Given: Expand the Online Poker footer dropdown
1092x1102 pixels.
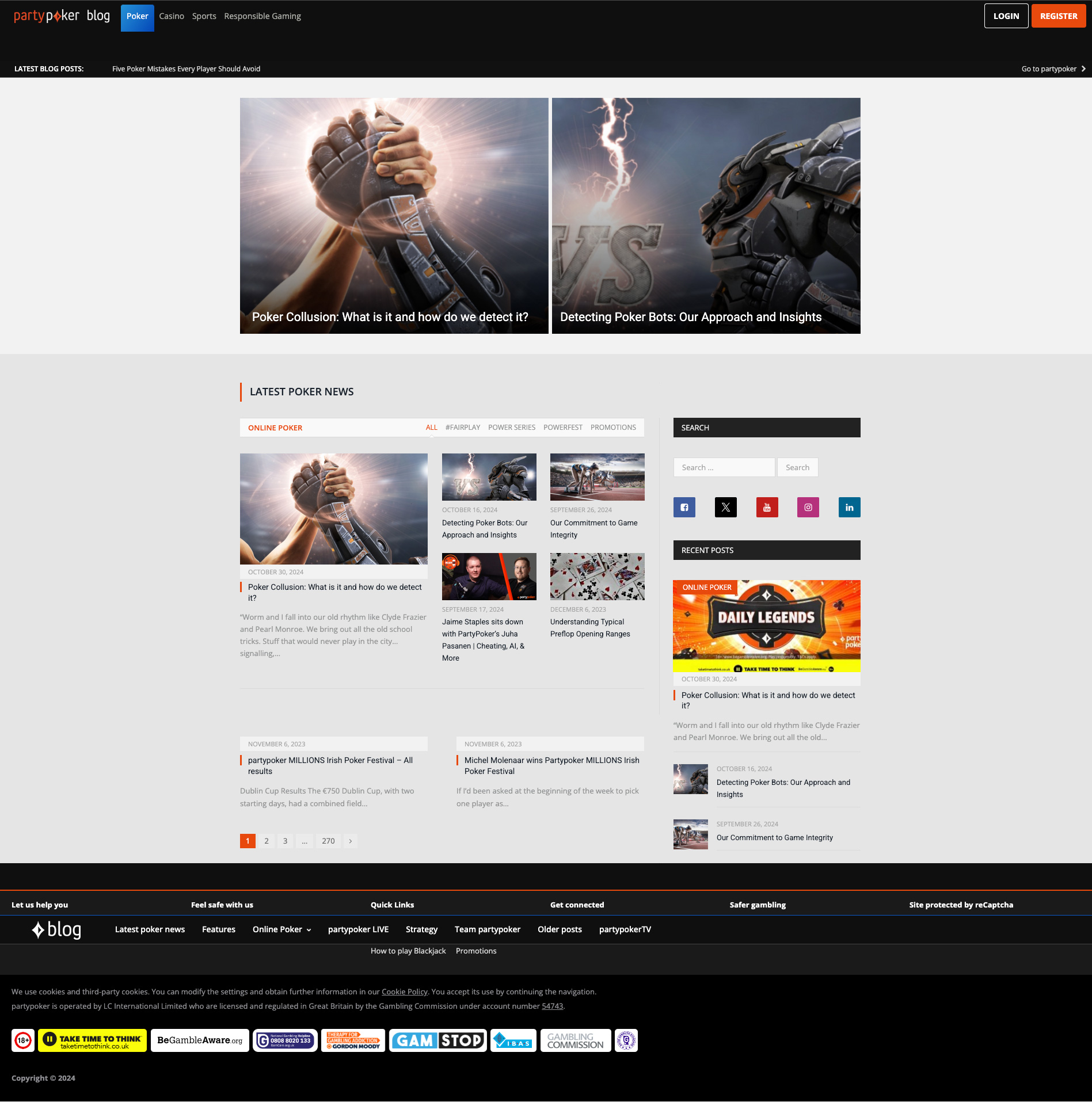Looking at the screenshot, I should click(282, 929).
